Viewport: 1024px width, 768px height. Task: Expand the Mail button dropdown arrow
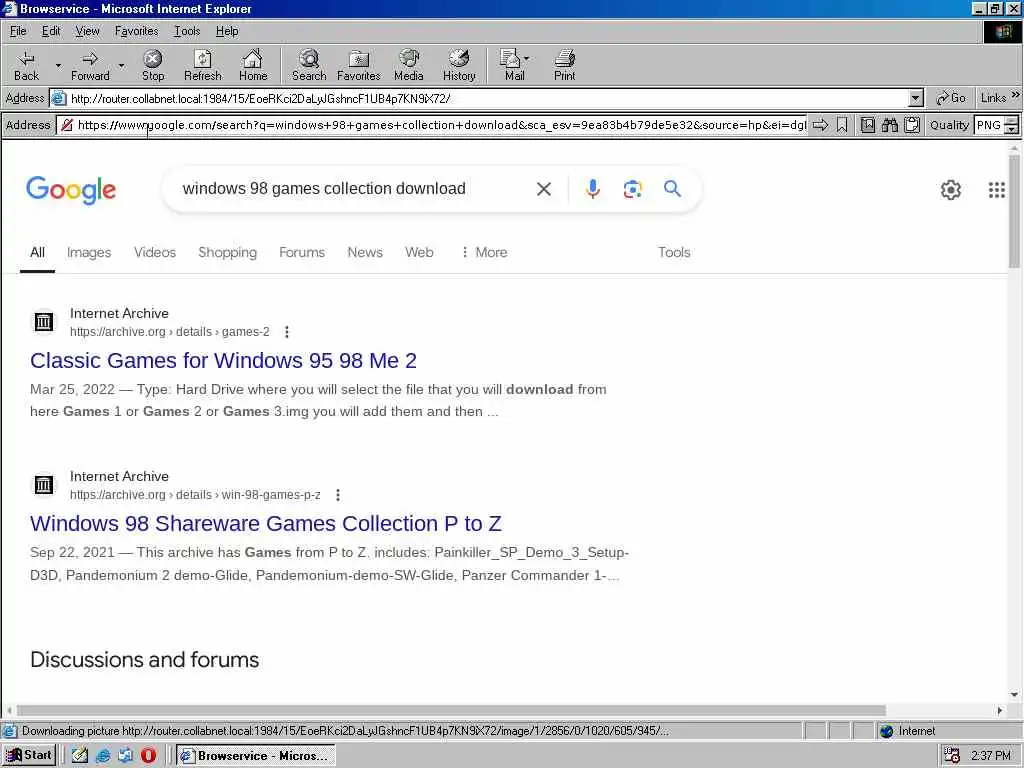[526, 58]
